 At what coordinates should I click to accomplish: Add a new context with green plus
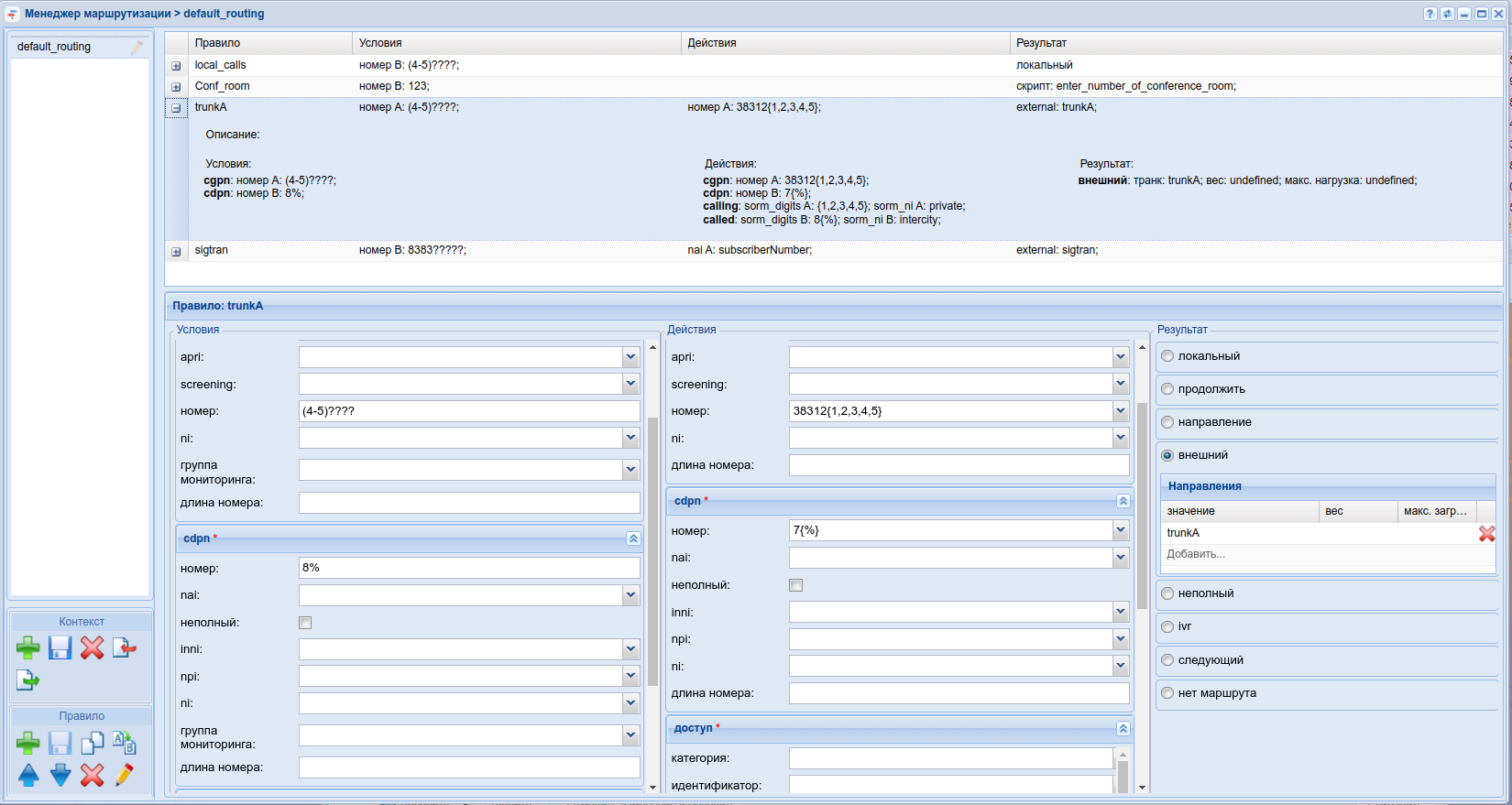pos(28,648)
